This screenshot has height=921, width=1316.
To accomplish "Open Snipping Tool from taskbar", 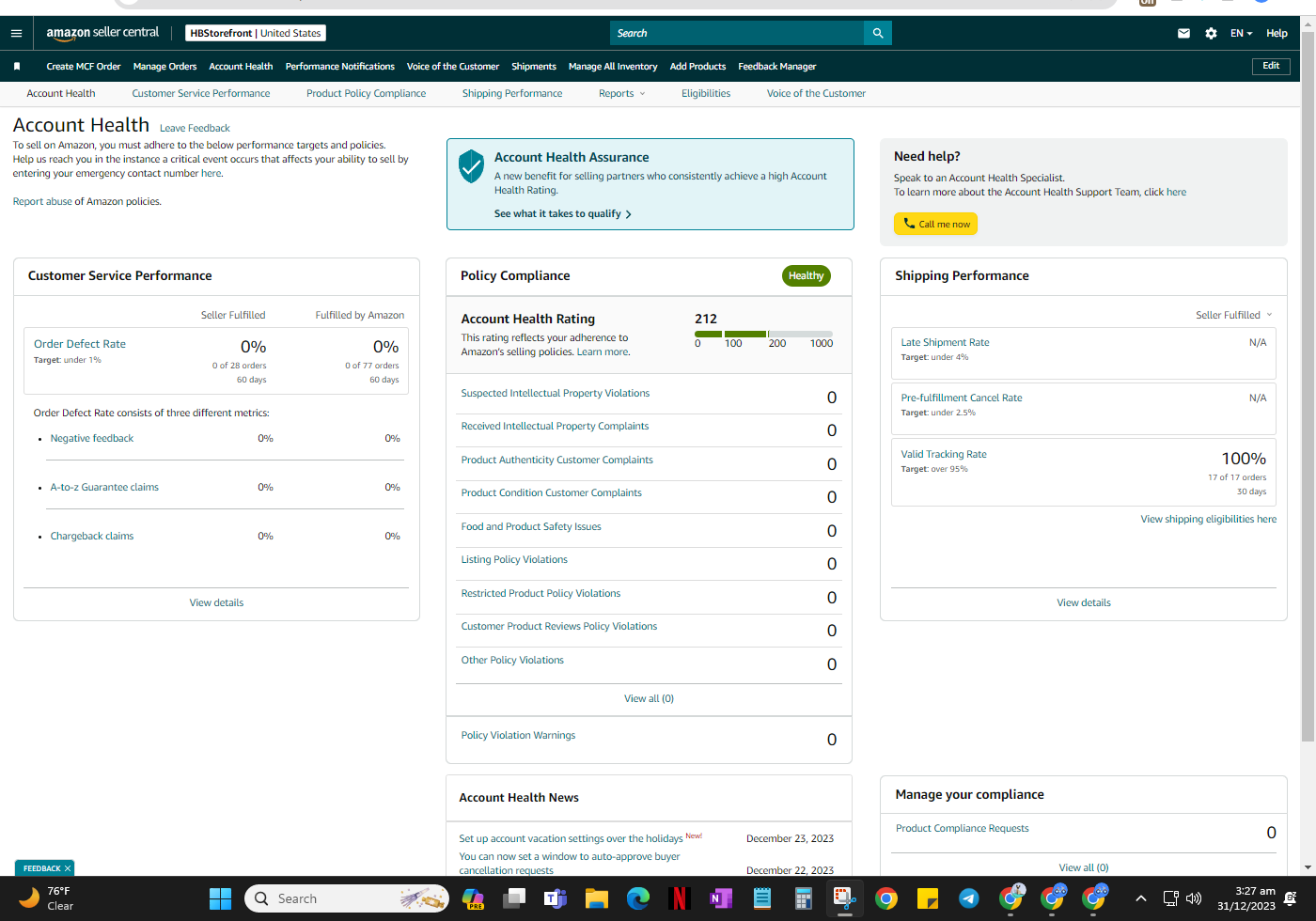I will pyautogui.click(x=844, y=898).
